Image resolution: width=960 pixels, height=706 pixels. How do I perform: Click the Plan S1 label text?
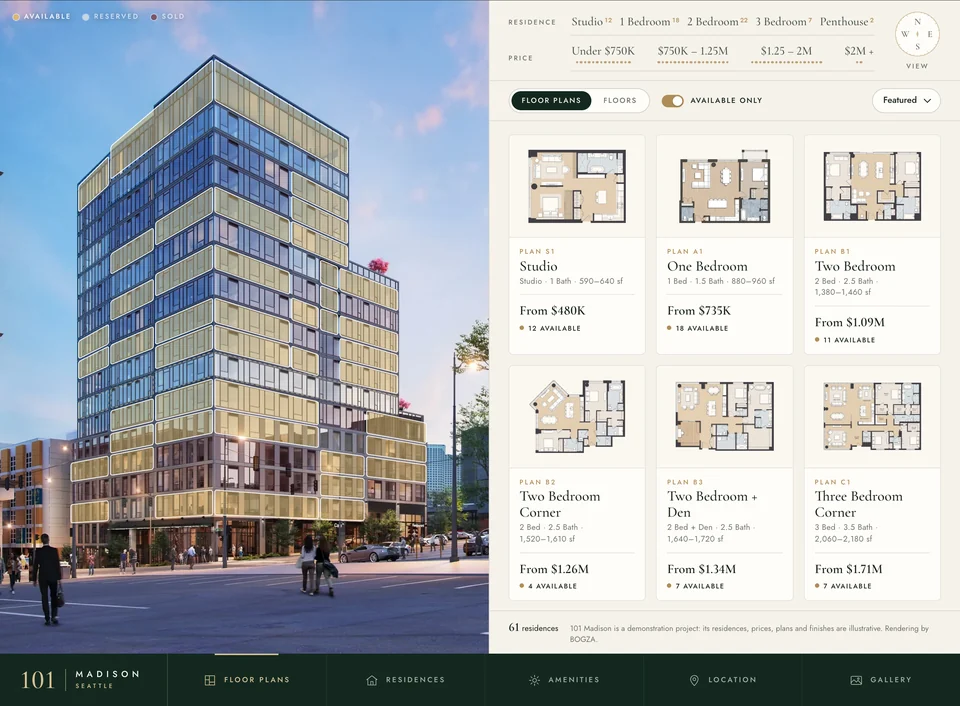(536, 252)
